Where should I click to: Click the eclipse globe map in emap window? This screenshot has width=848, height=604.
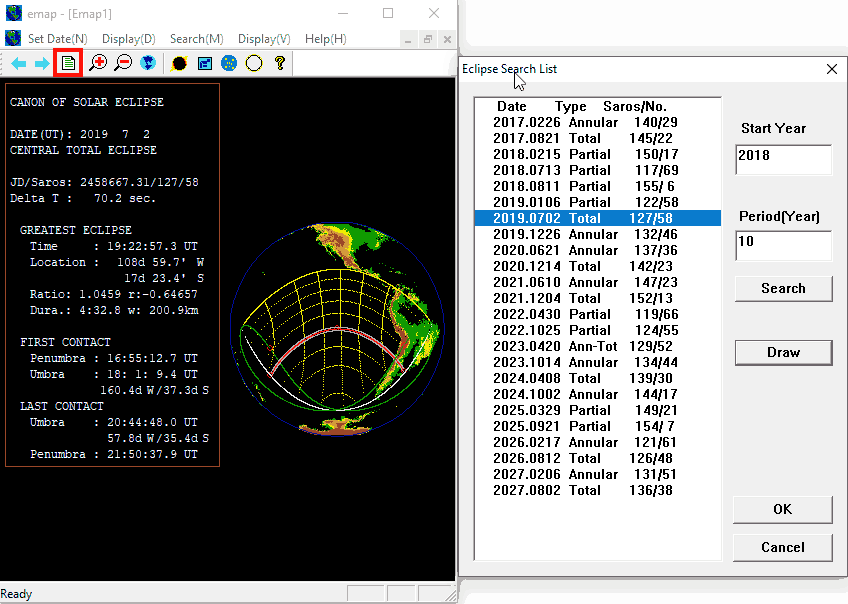pyautogui.click(x=337, y=329)
